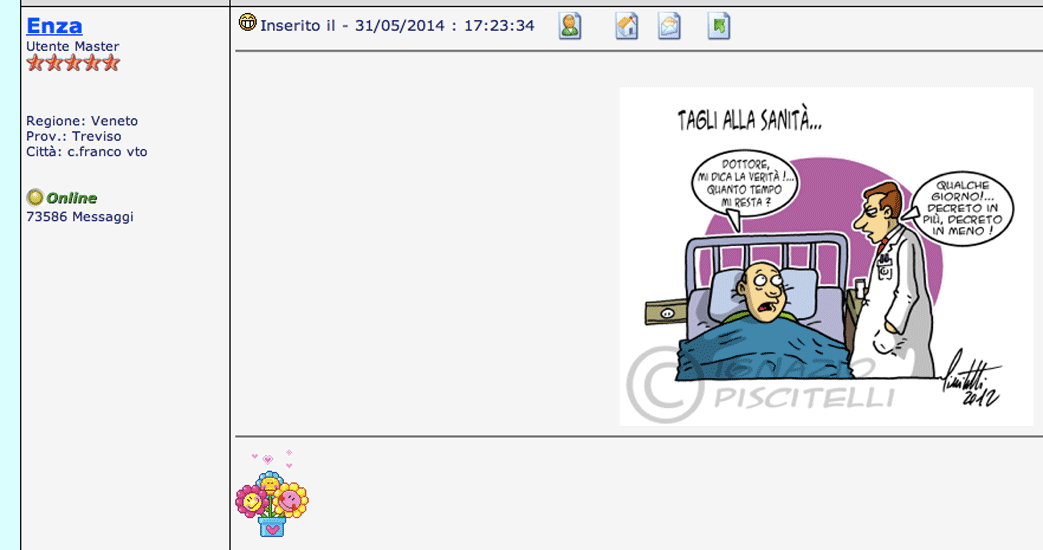Send Enza a message via the envelope icon

coord(669,27)
